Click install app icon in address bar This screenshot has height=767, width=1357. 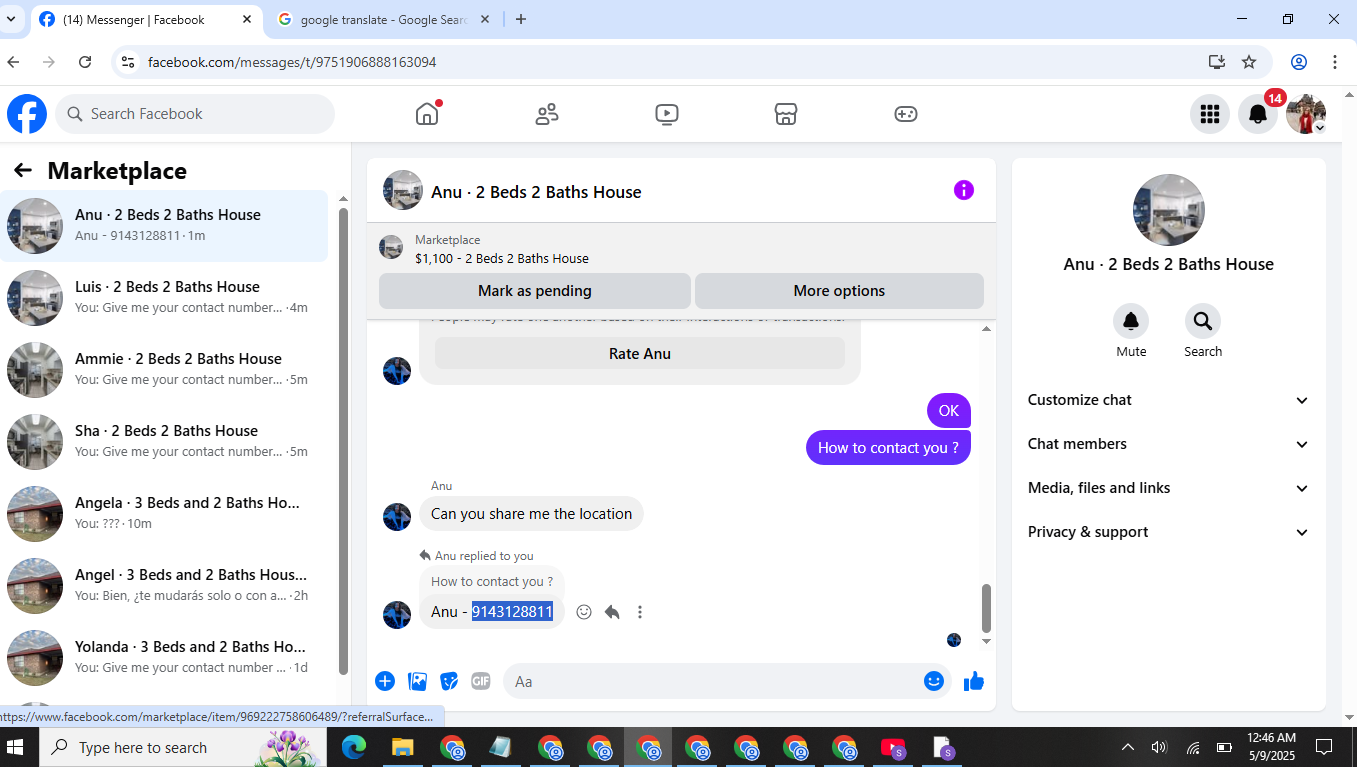1217,62
